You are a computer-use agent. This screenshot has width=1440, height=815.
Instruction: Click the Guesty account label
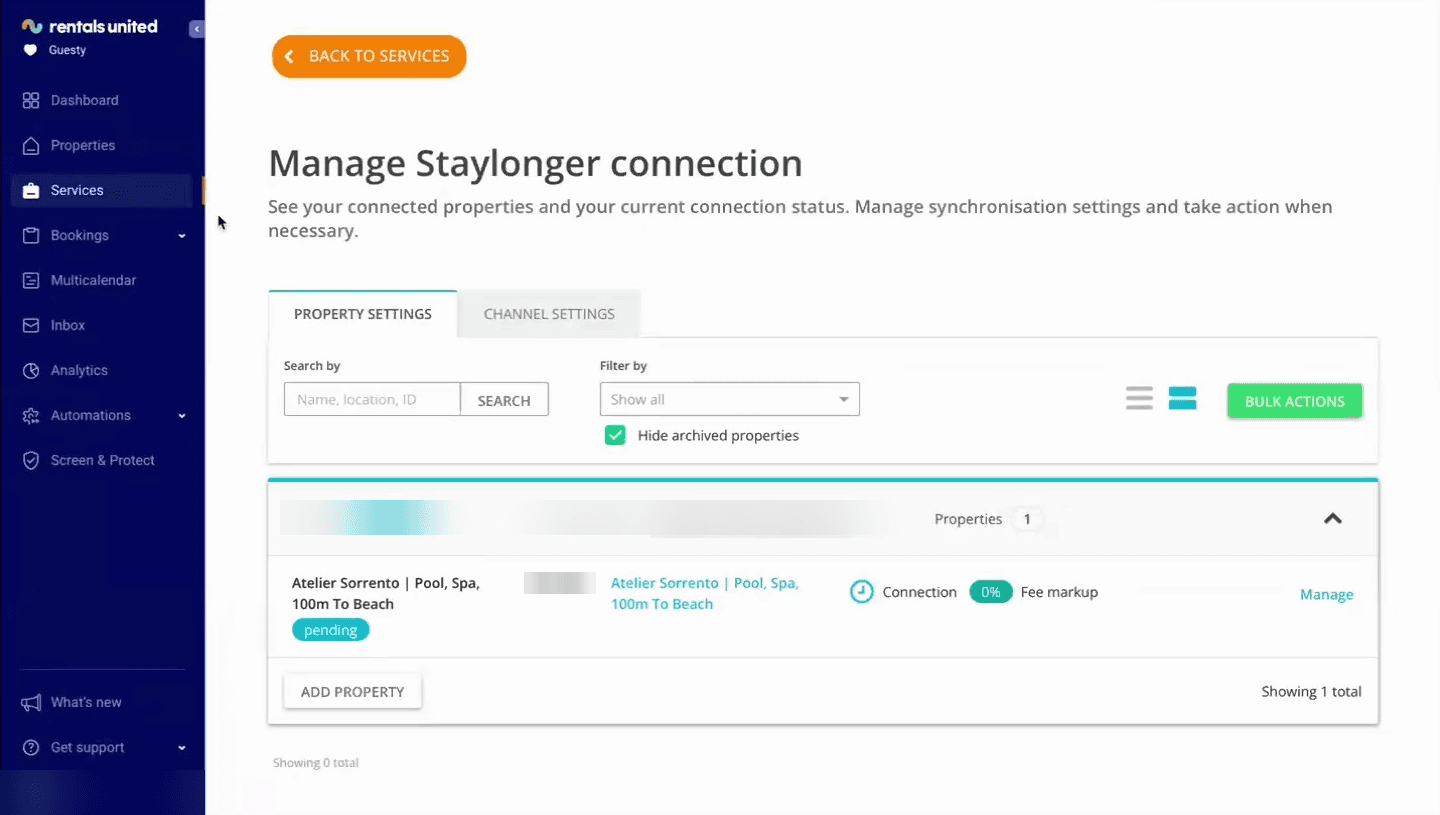(67, 50)
